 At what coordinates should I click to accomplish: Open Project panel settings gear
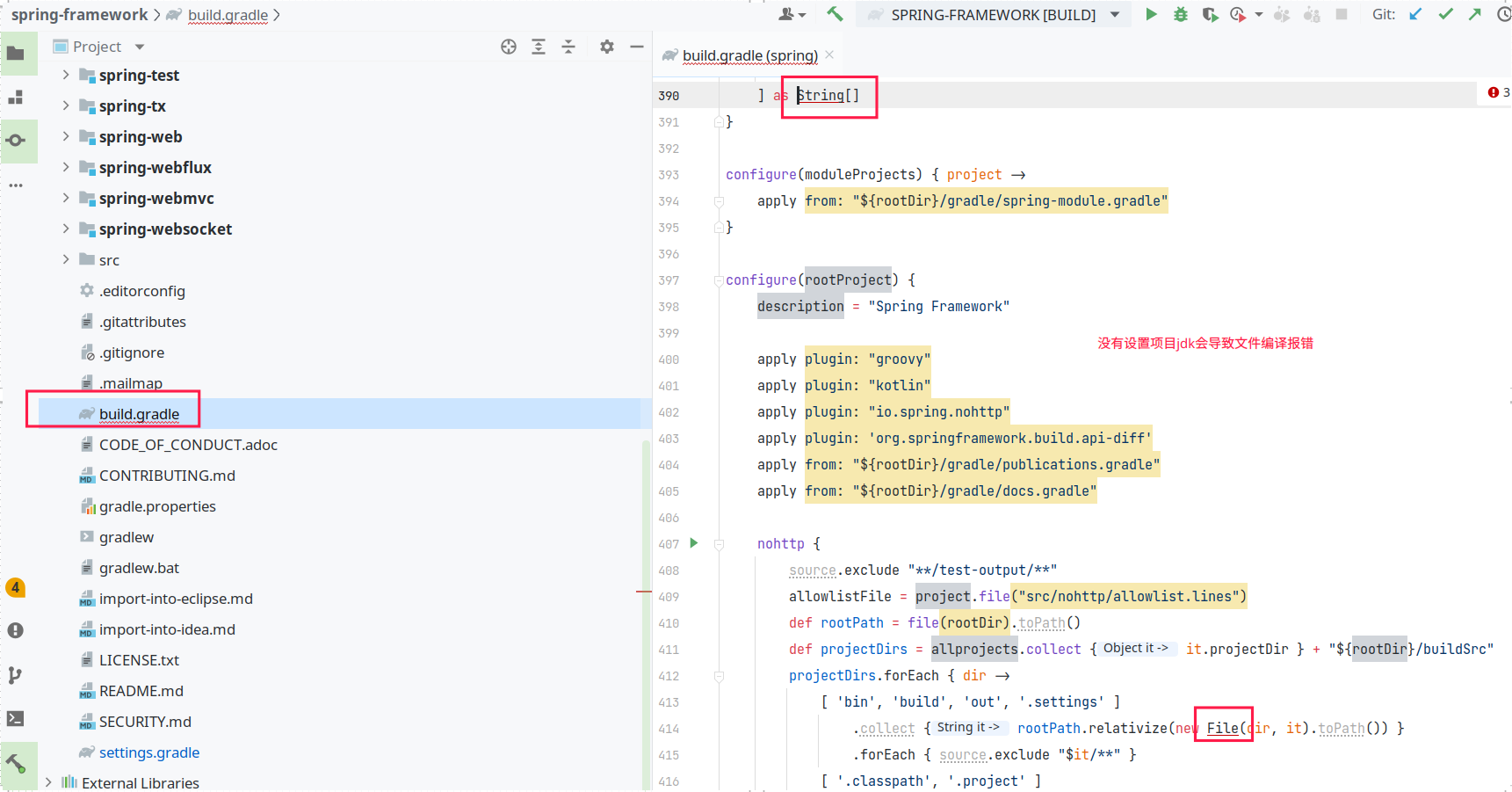(607, 47)
